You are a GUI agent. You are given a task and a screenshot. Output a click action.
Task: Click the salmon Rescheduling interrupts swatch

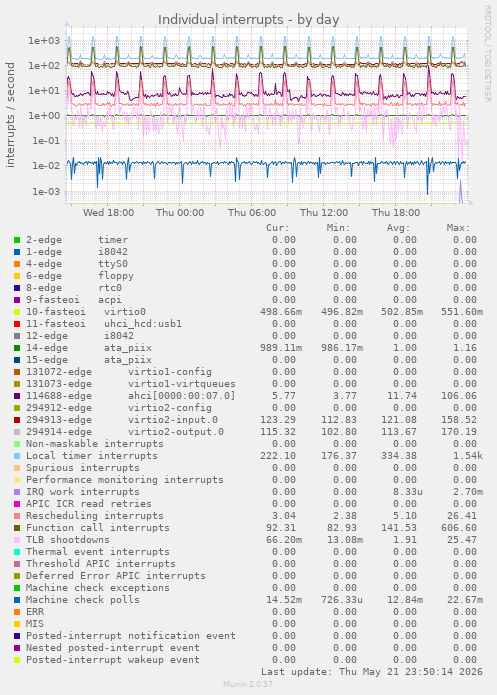[17, 516]
